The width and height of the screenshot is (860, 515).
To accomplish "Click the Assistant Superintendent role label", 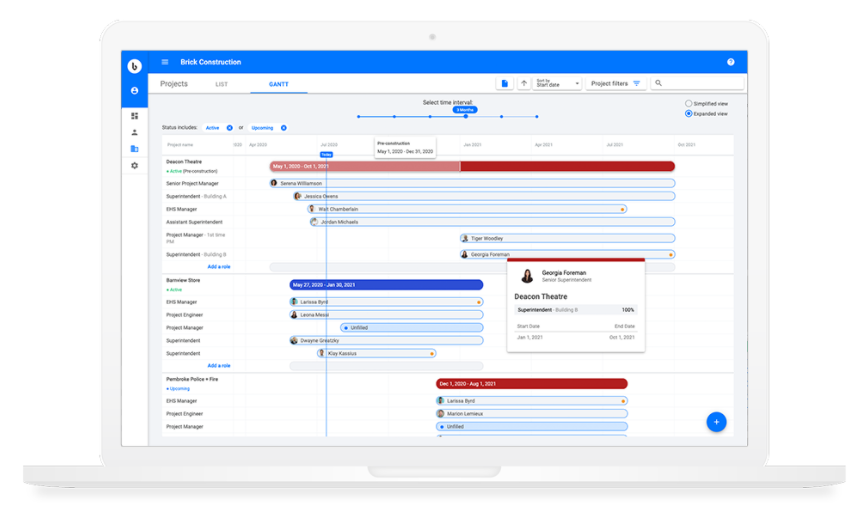I will click(x=194, y=222).
